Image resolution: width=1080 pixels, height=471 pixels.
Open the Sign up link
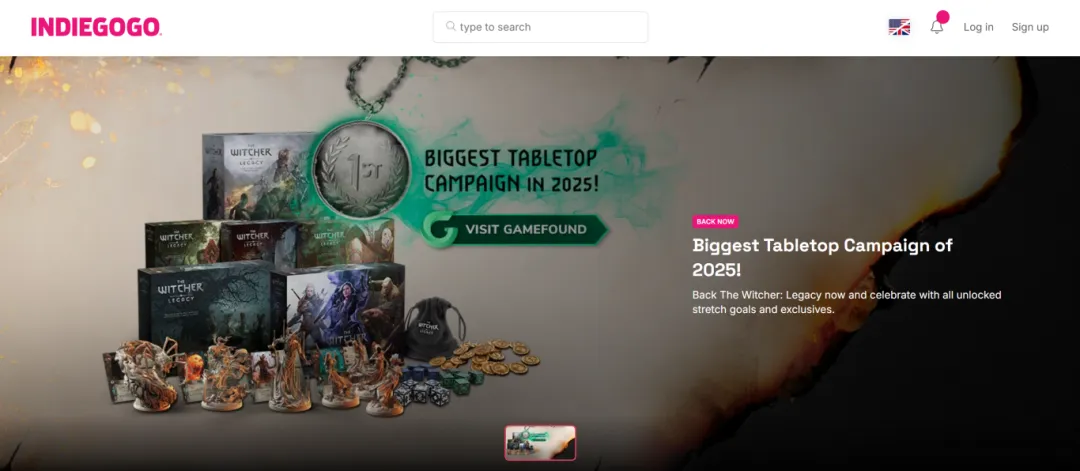click(1030, 27)
